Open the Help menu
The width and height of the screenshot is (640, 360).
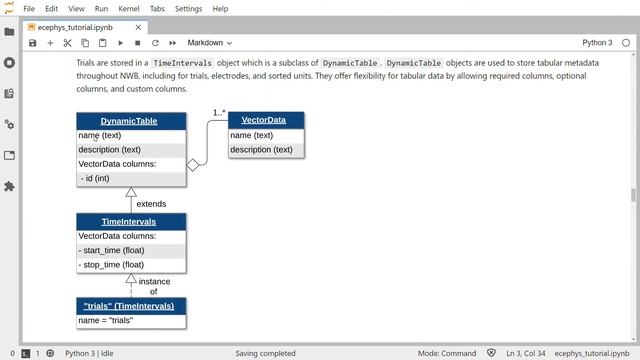pyautogui.click(x=220, y=9)
